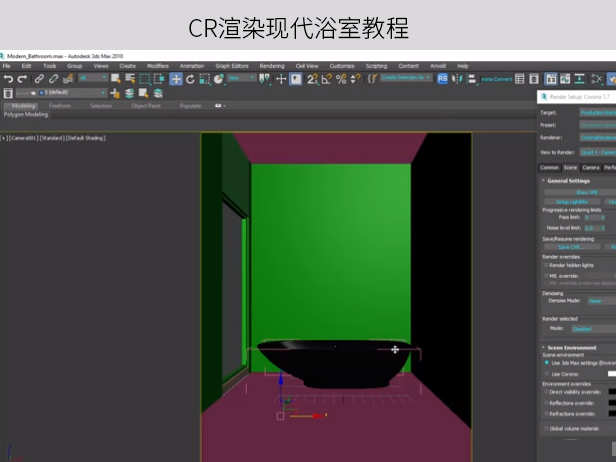Enable Mtl. override checkbox

tap(546, 275)
